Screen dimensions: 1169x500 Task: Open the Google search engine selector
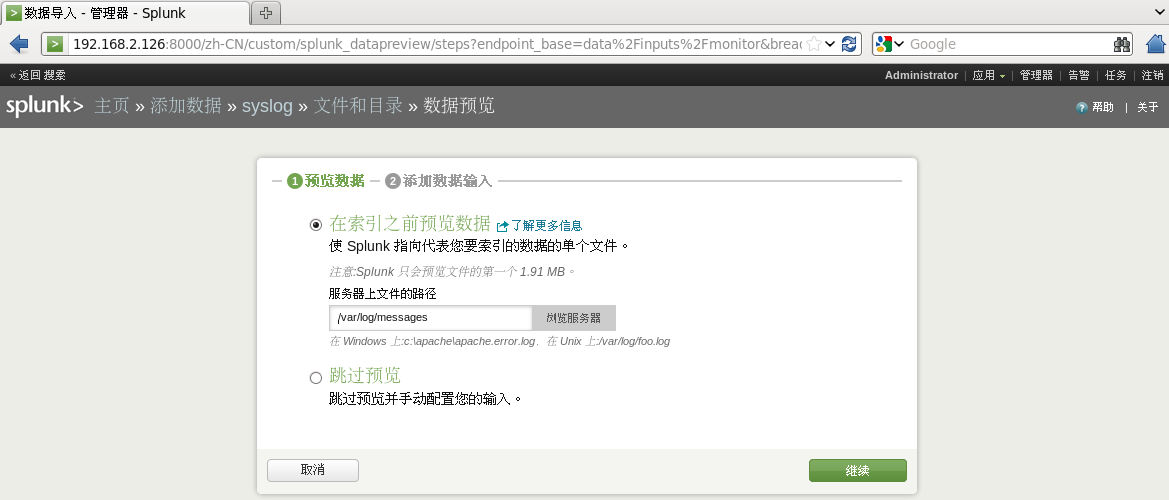click(889, 44)
